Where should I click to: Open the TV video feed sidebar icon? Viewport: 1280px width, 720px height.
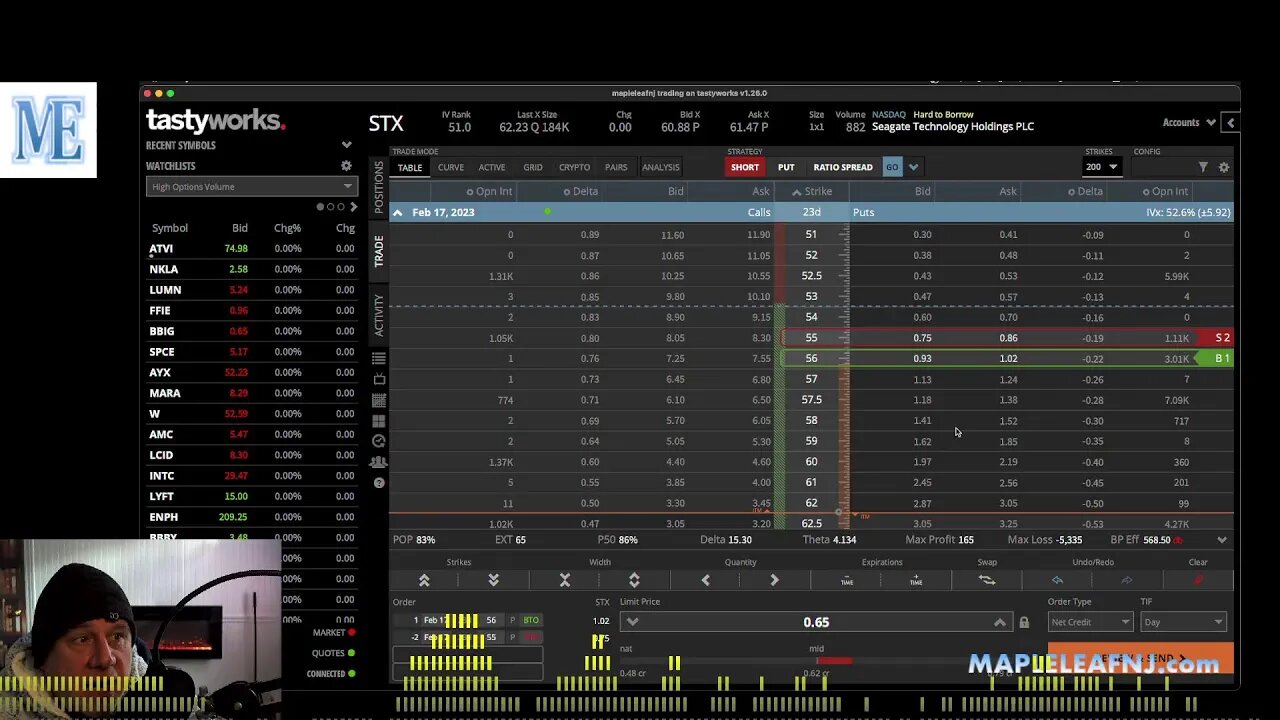(x=379, y=379)
